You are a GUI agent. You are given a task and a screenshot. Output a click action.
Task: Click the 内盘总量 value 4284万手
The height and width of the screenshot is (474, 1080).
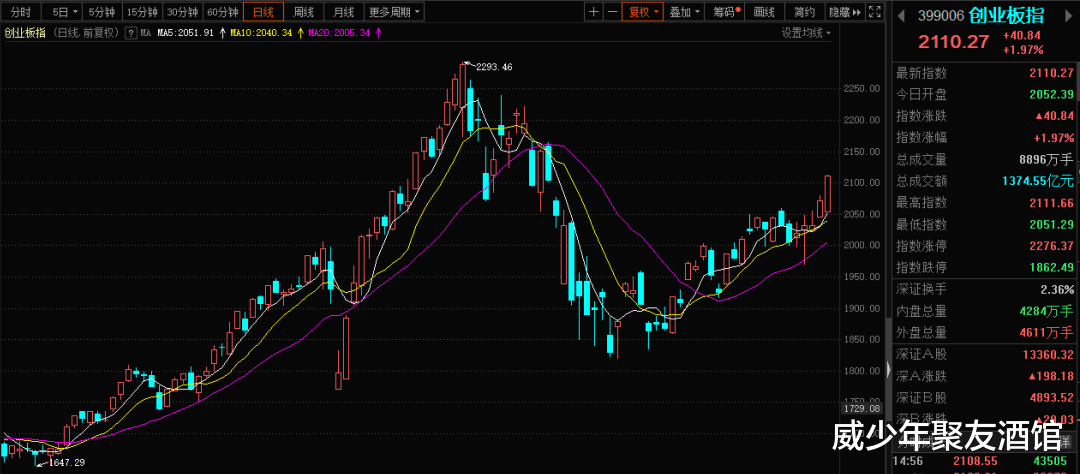(x=1046, y=311)
